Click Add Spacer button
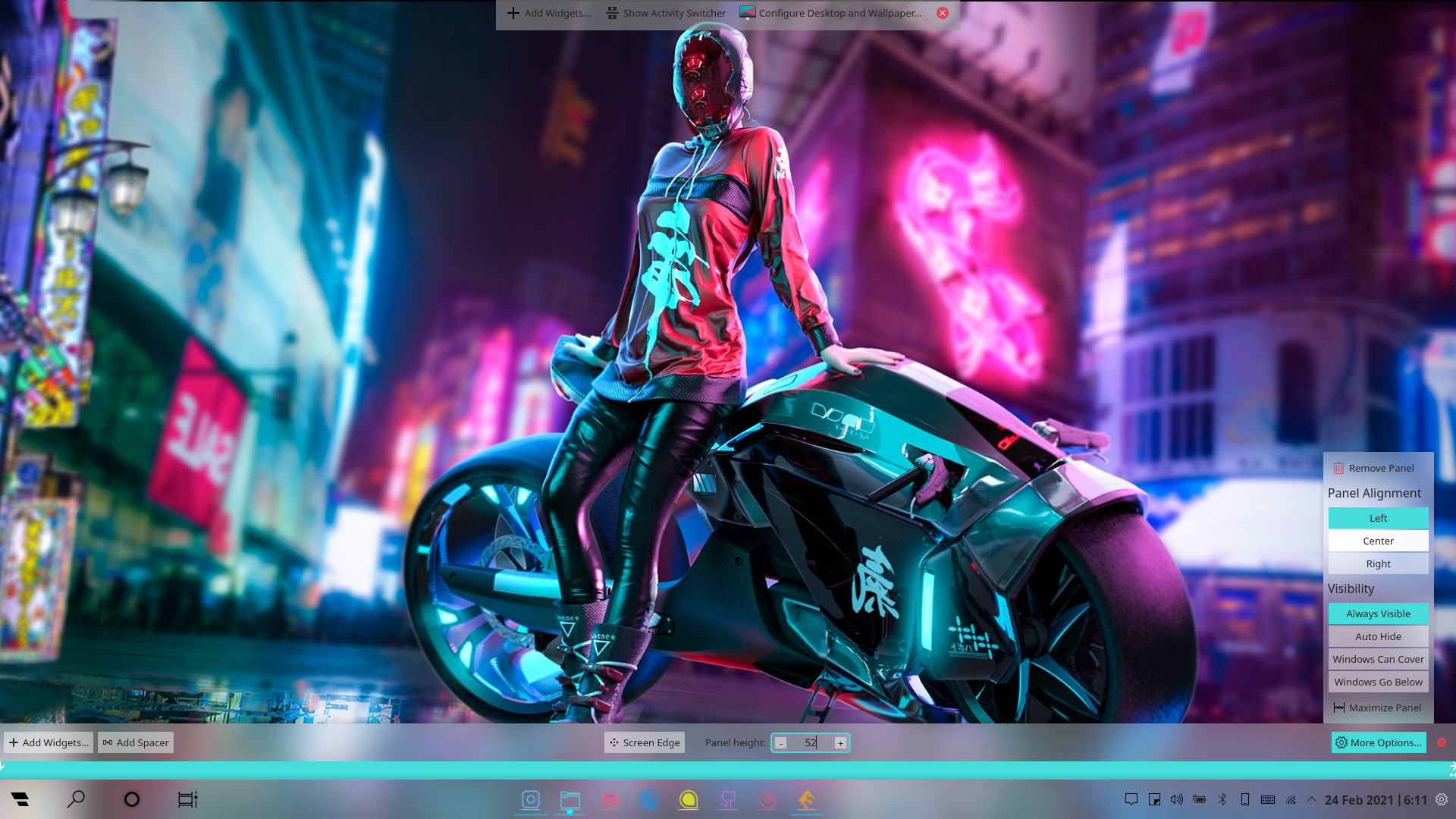Screen dimensions: 1456x819 136,742
